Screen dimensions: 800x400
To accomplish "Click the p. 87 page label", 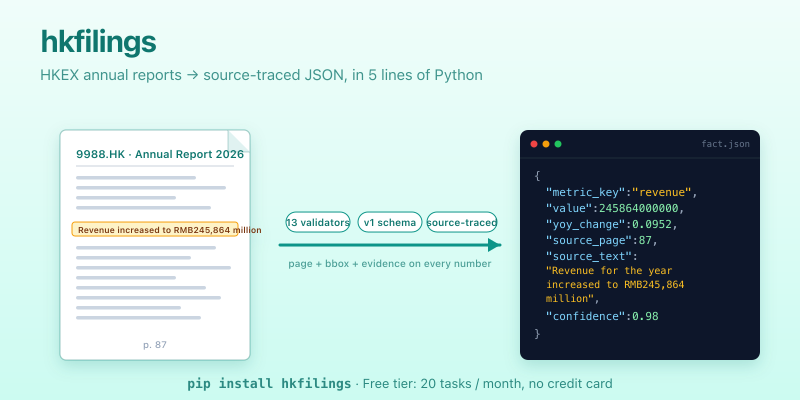I will tap(155, 345).
